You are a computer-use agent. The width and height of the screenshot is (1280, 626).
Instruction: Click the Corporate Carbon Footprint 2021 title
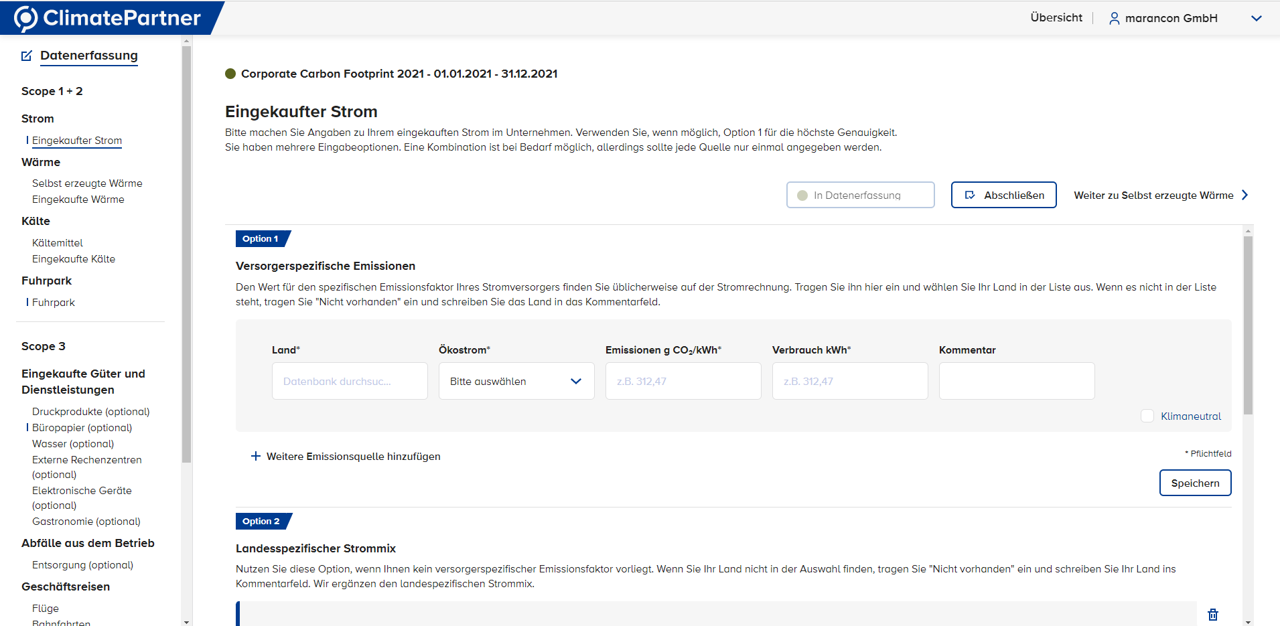(399, 74)
